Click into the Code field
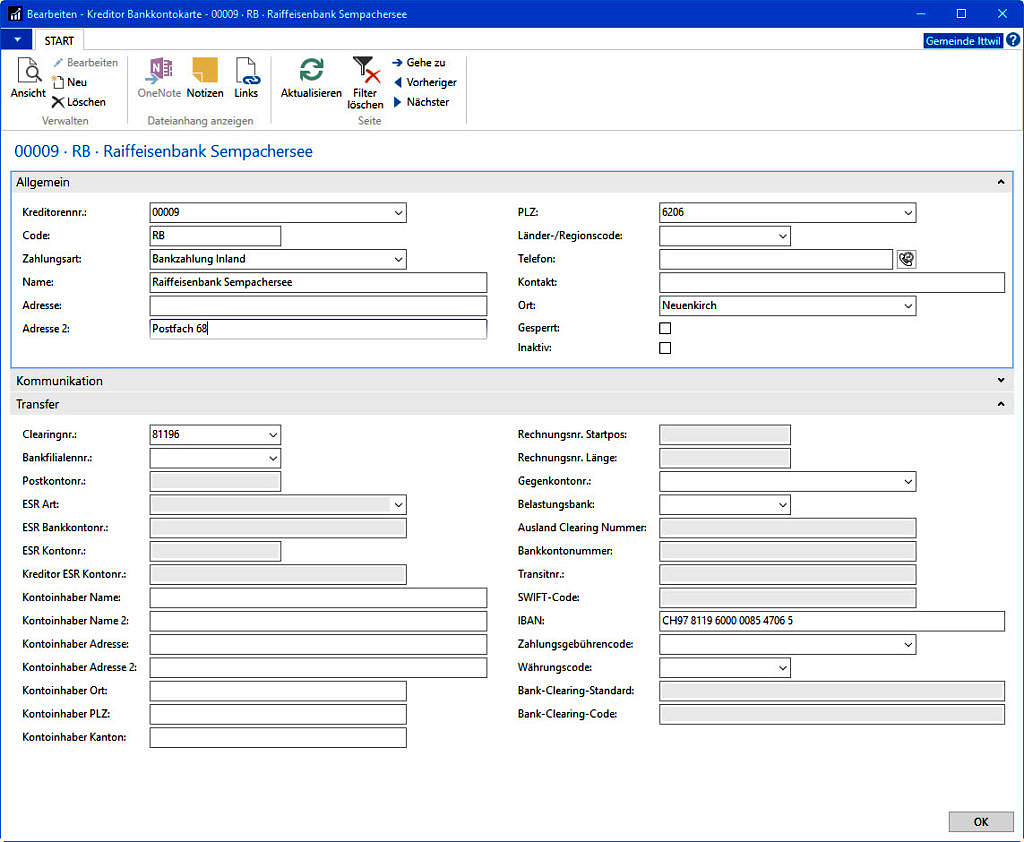1024x842 pixels. [215, 236]
